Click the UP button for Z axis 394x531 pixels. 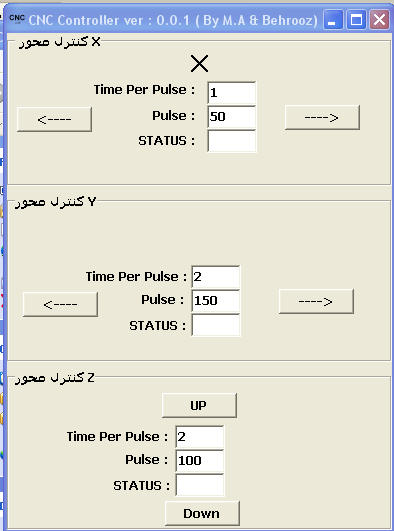(x=199, y=405)
